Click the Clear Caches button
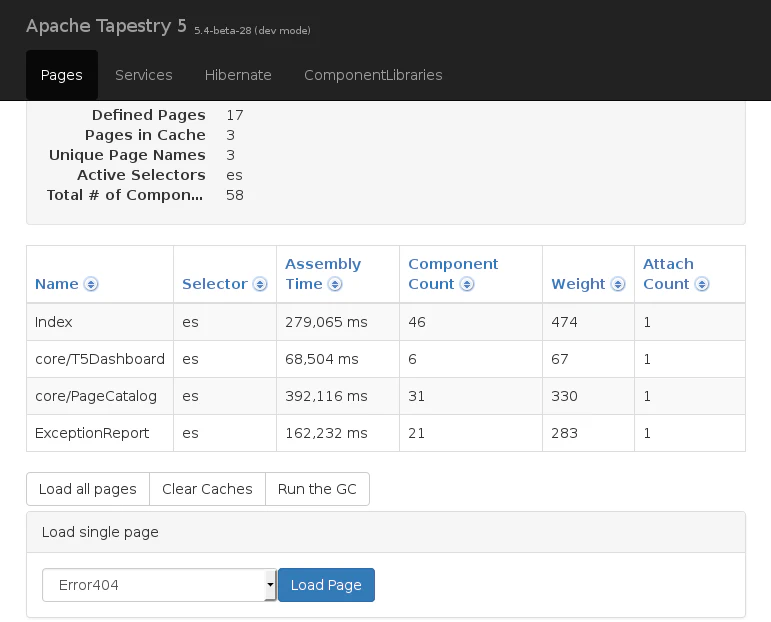 point(207,489)
